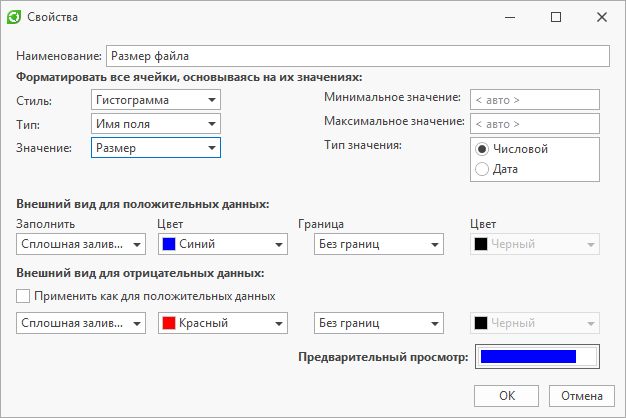Expand positive data Граница dropdown Без границ
Screen dimensions: 626x418
(x=378, y=243)
